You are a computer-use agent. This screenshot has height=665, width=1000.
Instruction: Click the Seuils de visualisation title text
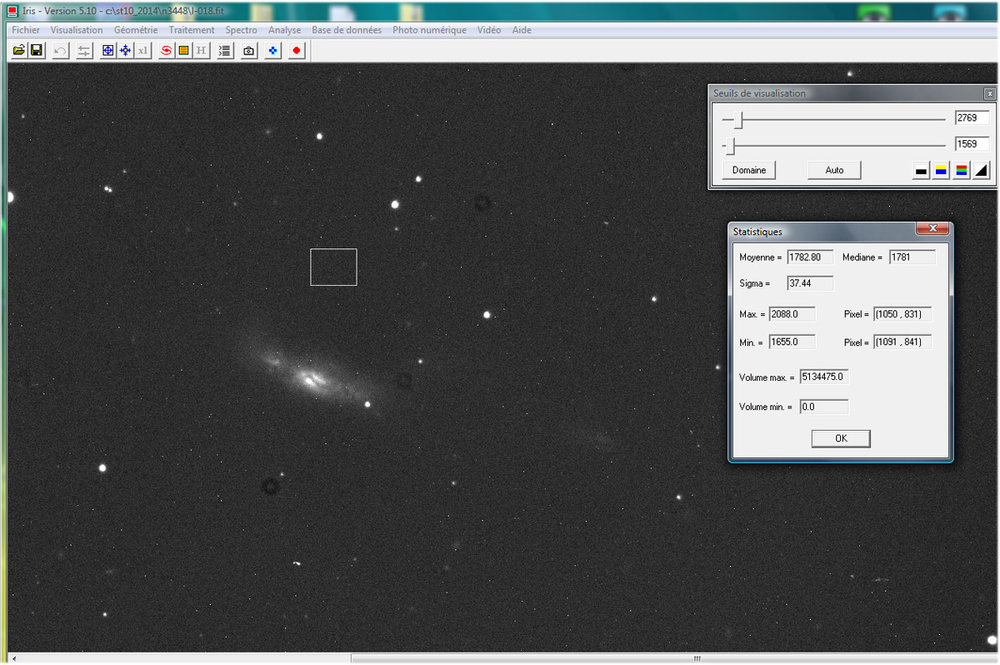(x=759, y=94)
